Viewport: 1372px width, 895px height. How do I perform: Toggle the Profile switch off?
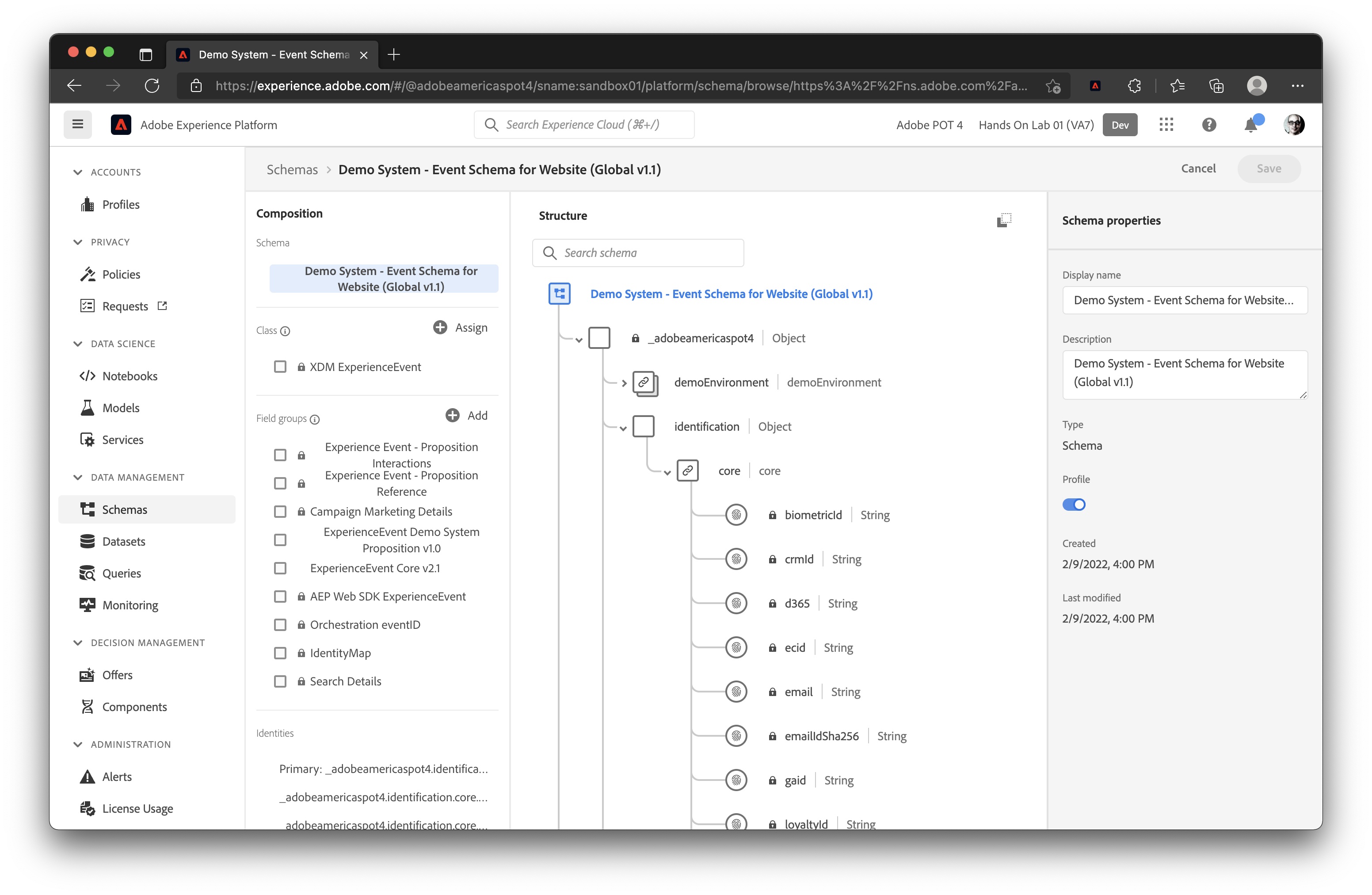click(1074, 505)
